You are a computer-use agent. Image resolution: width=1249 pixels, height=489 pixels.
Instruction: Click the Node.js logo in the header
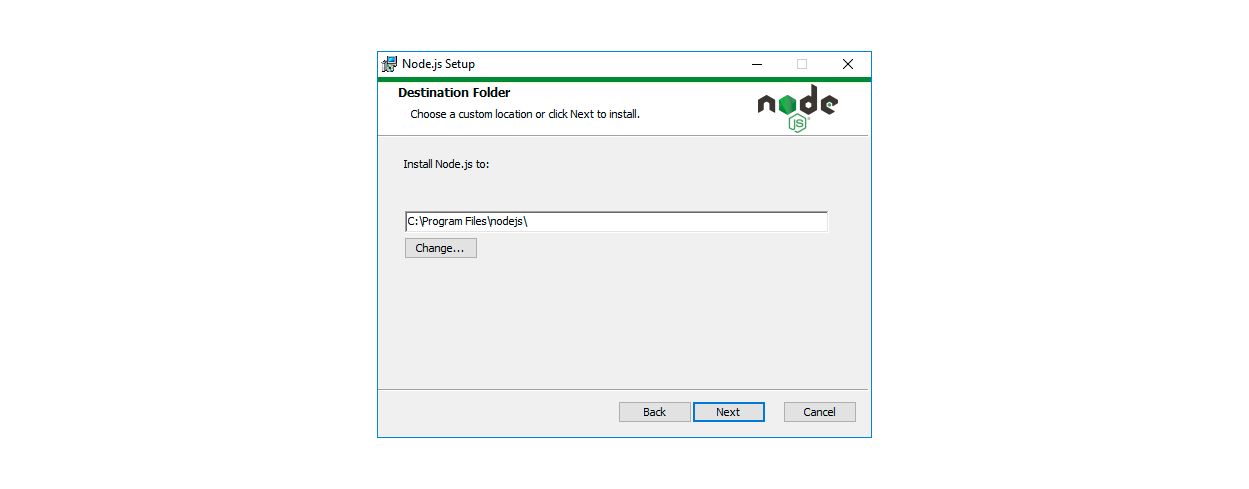(x=798, y=108)
